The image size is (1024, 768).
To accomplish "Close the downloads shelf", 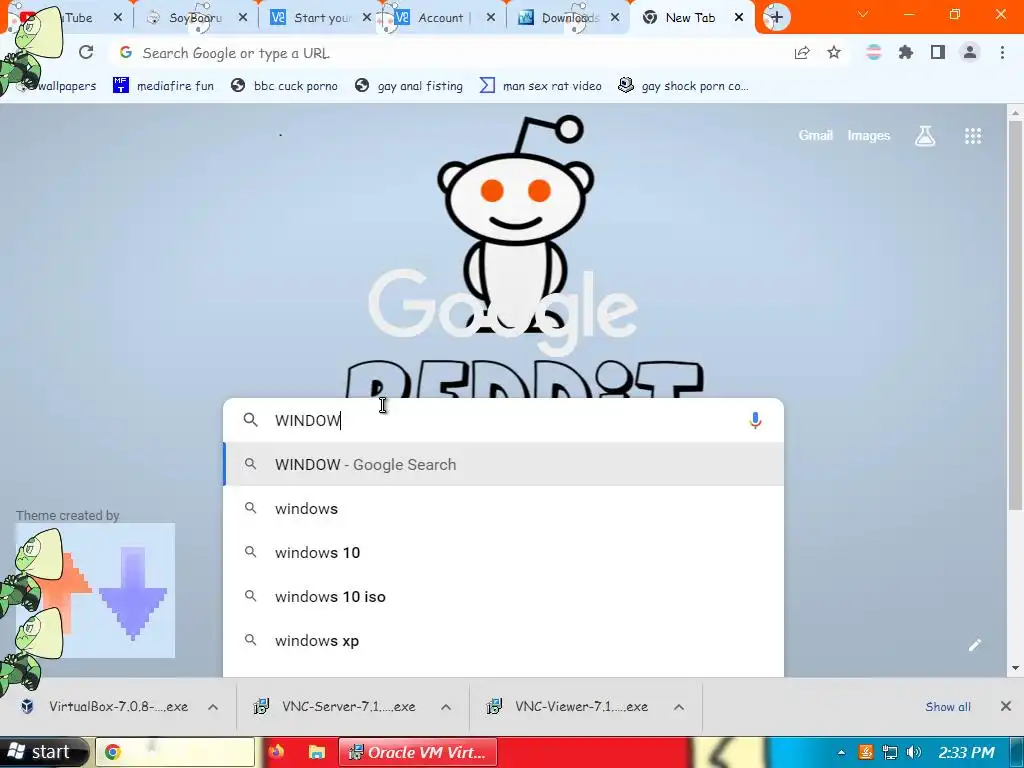I will 1006,706.
